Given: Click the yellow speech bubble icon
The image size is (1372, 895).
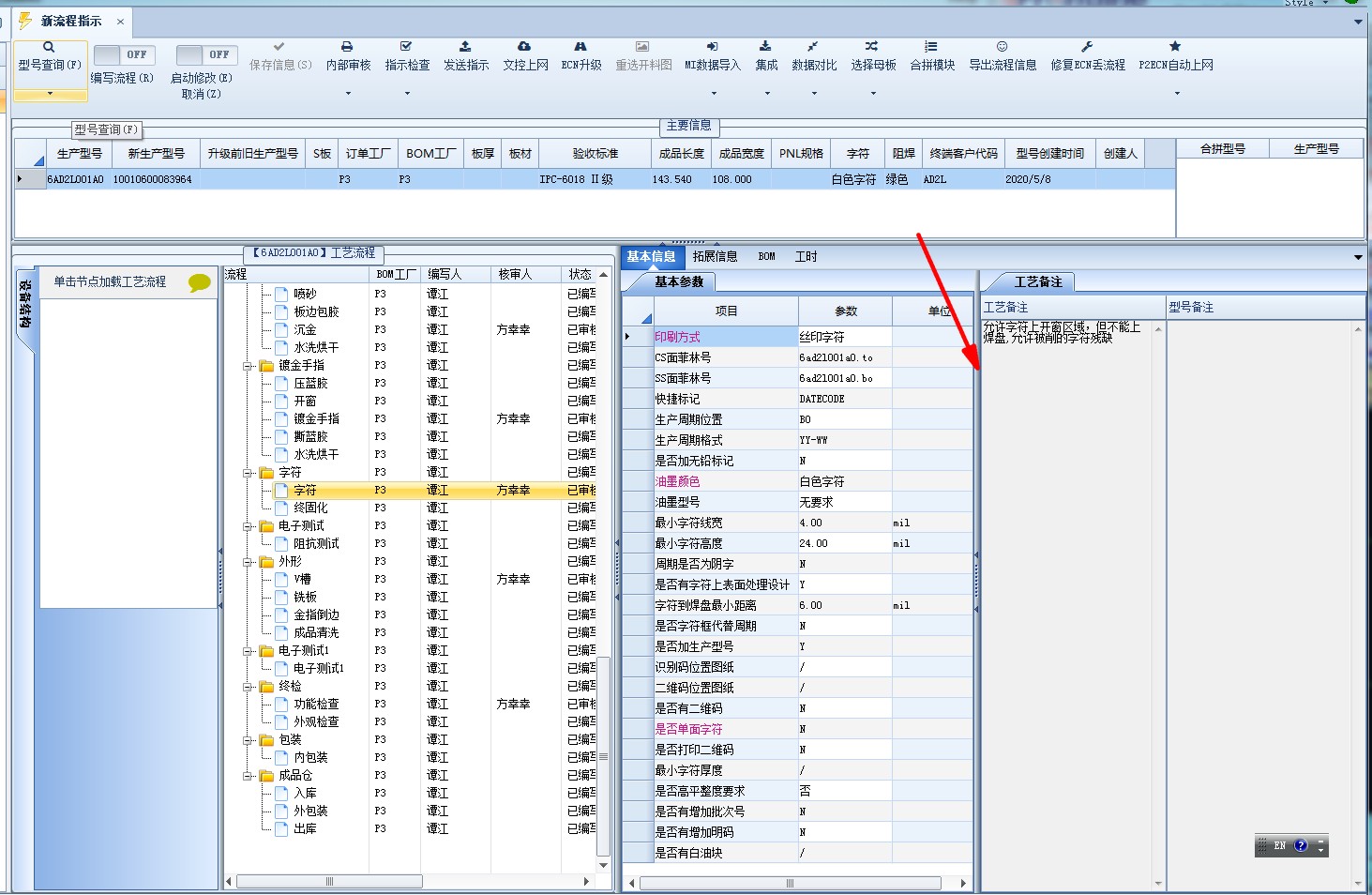Looking at the screenshot, I should tap(199, 282).
